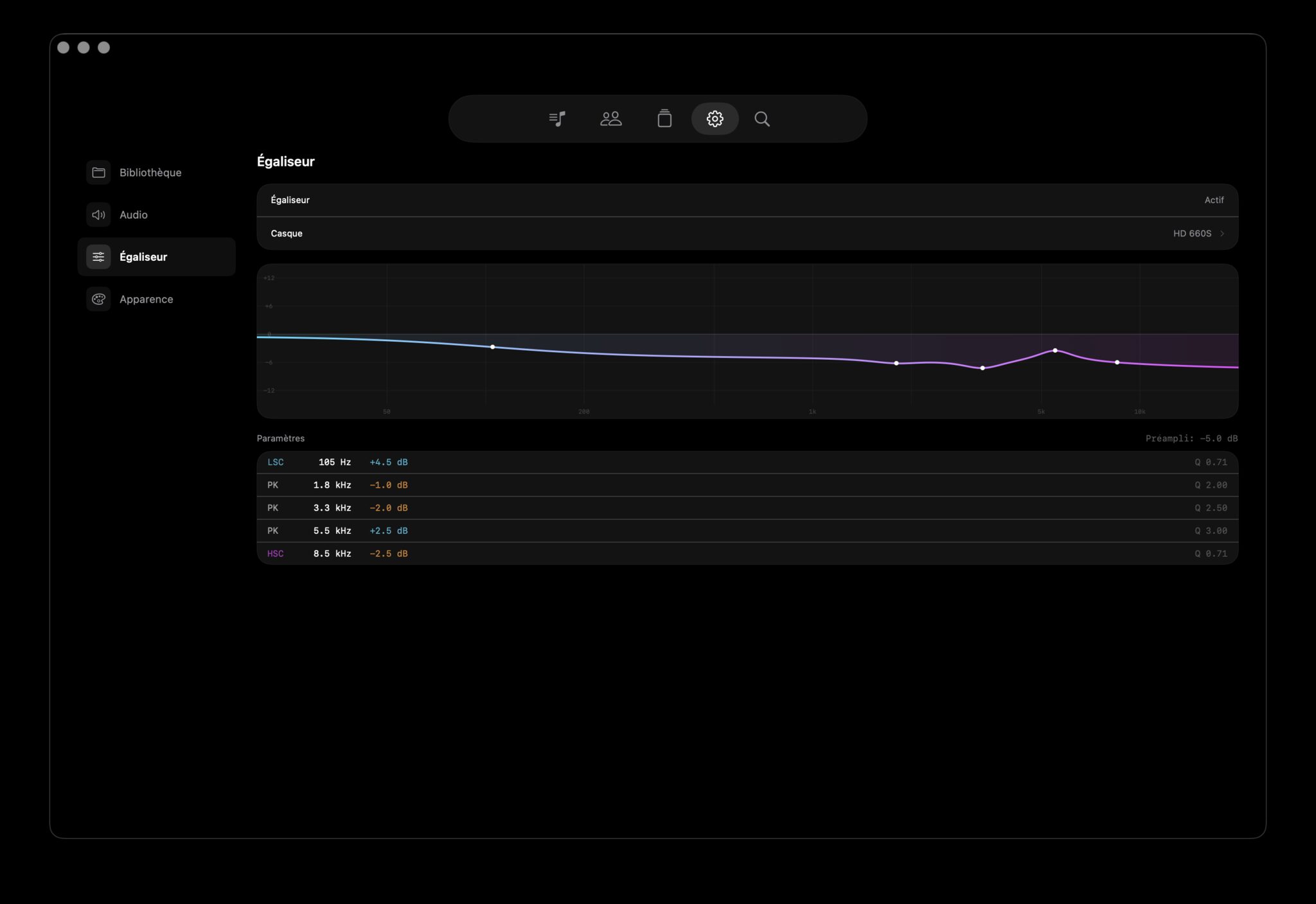1316x904 pixels.
Task: Click the Audio speaker icon
Action: click(x=98, y=215)
